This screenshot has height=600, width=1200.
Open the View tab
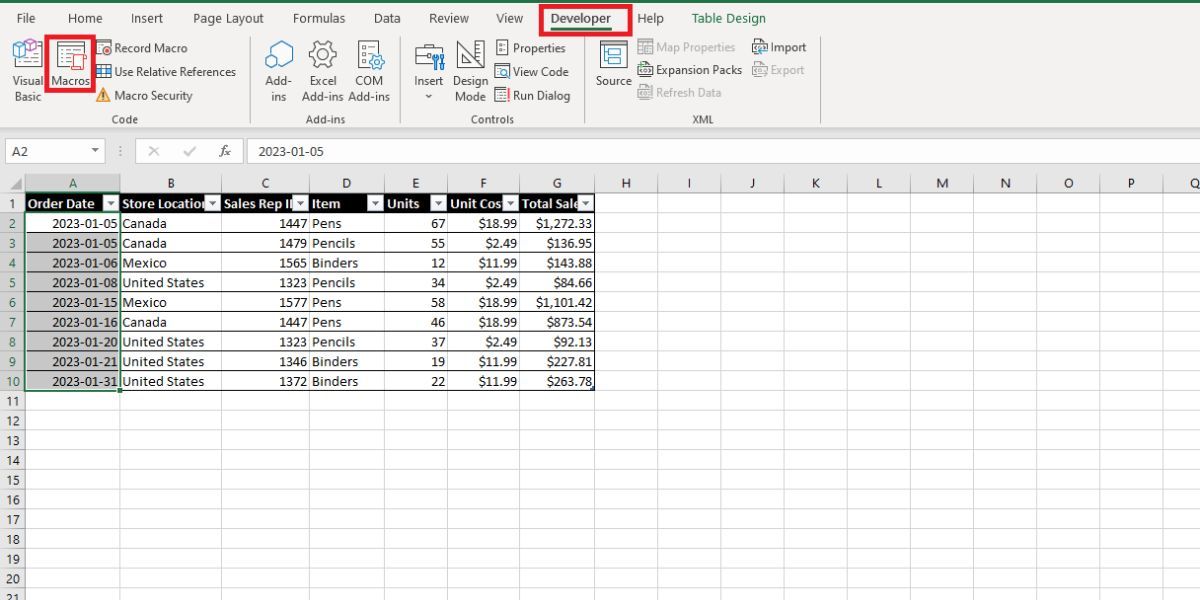pos(509,18)
